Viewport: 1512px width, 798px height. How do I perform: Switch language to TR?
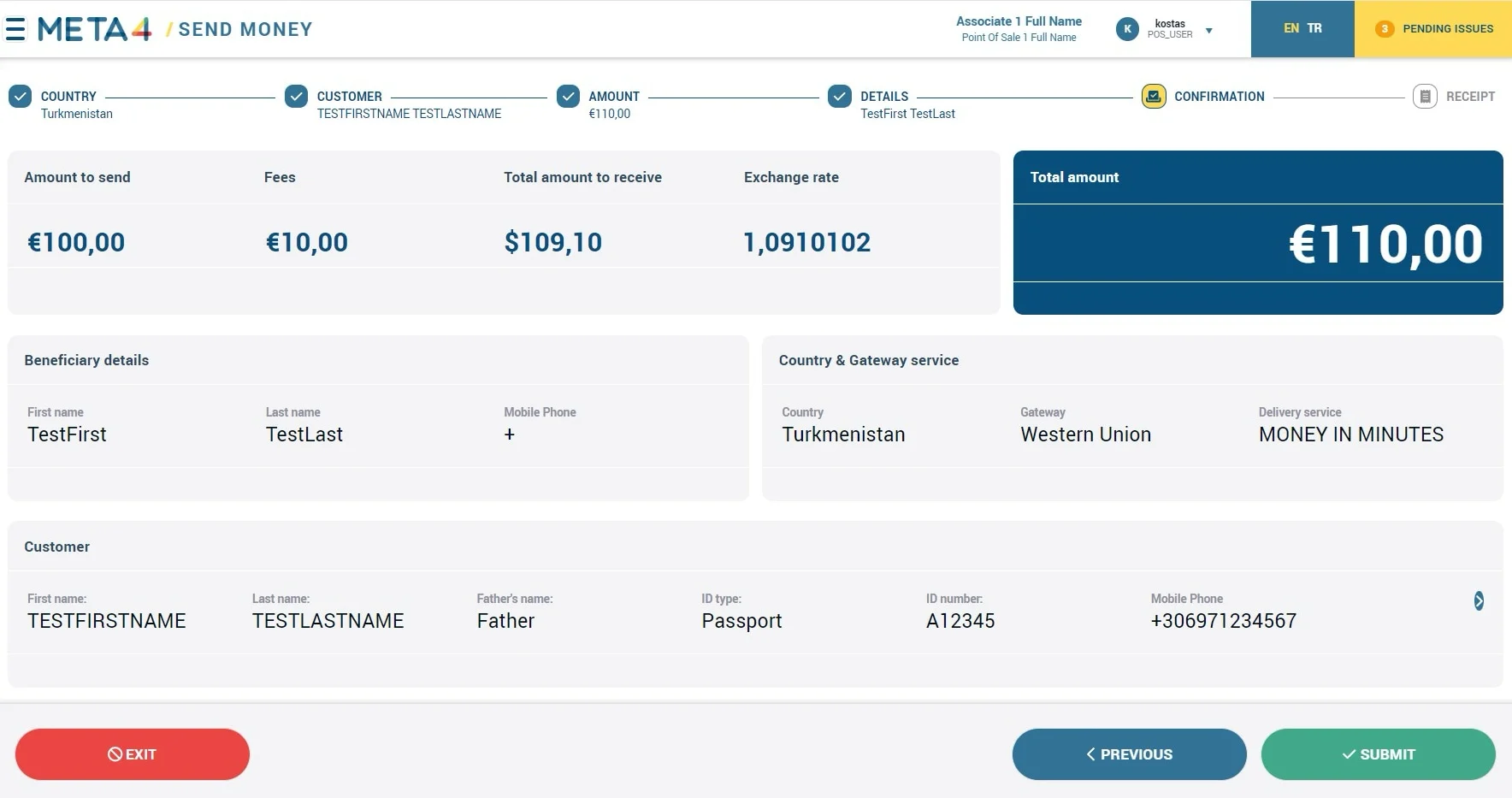coord(1314,28)
